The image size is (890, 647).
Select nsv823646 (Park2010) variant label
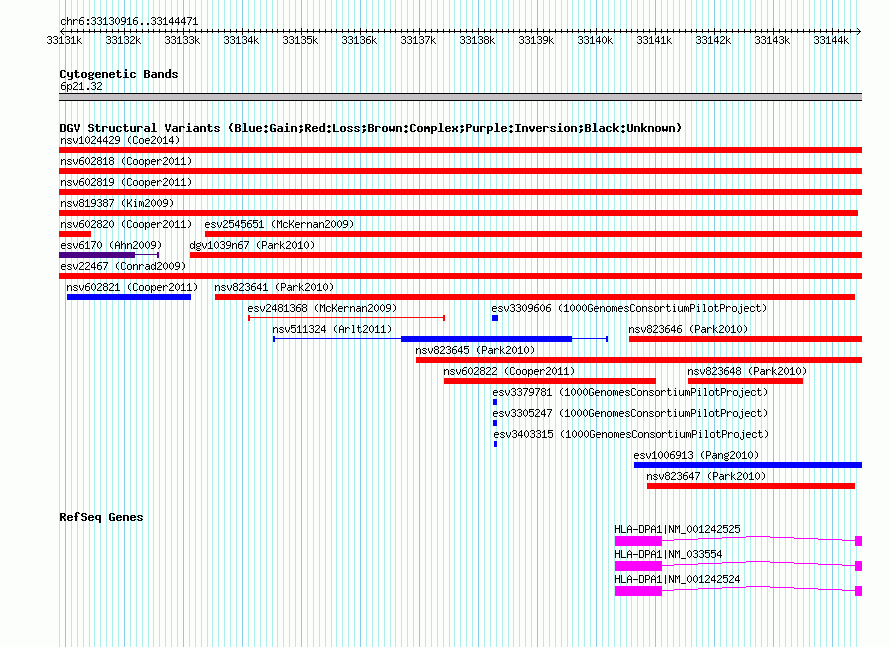688,329
